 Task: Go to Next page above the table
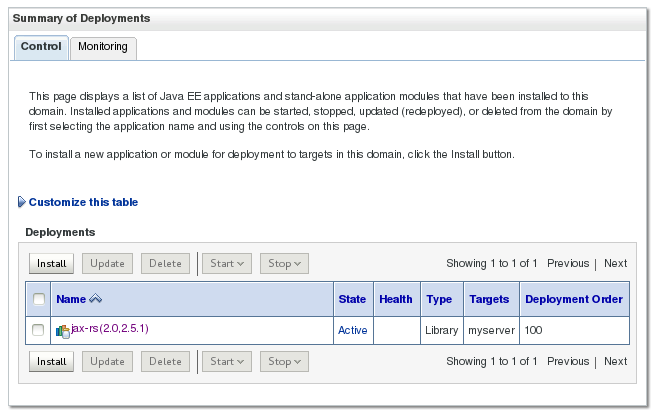coord(615,264)
